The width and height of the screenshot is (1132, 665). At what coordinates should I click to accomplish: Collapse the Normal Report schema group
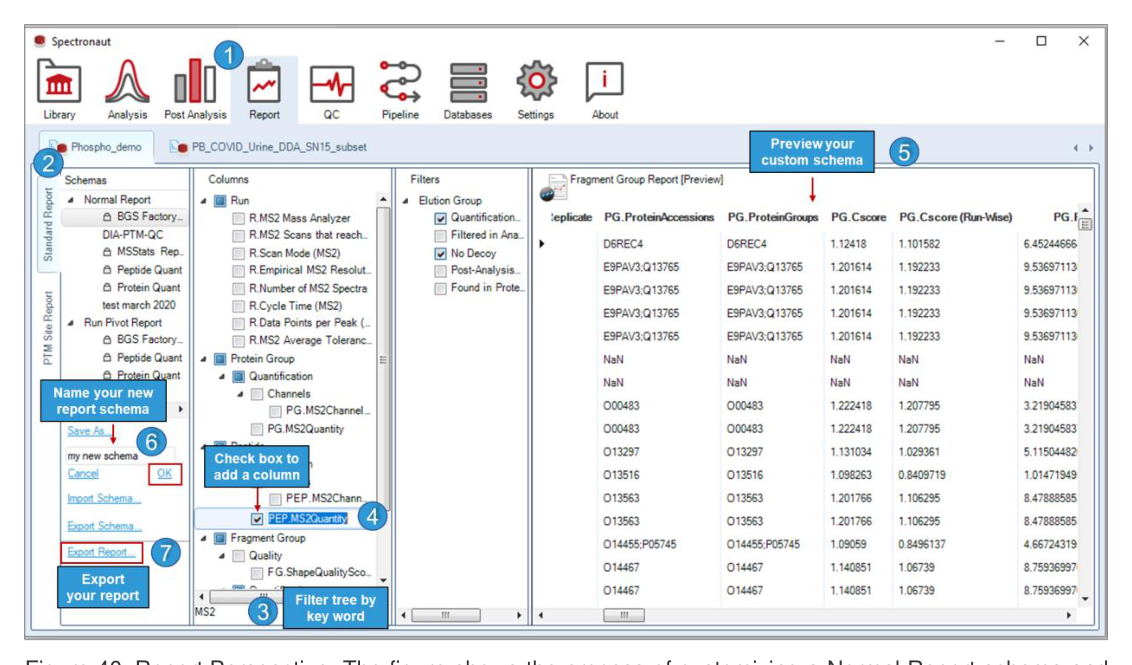pos(71,200)
